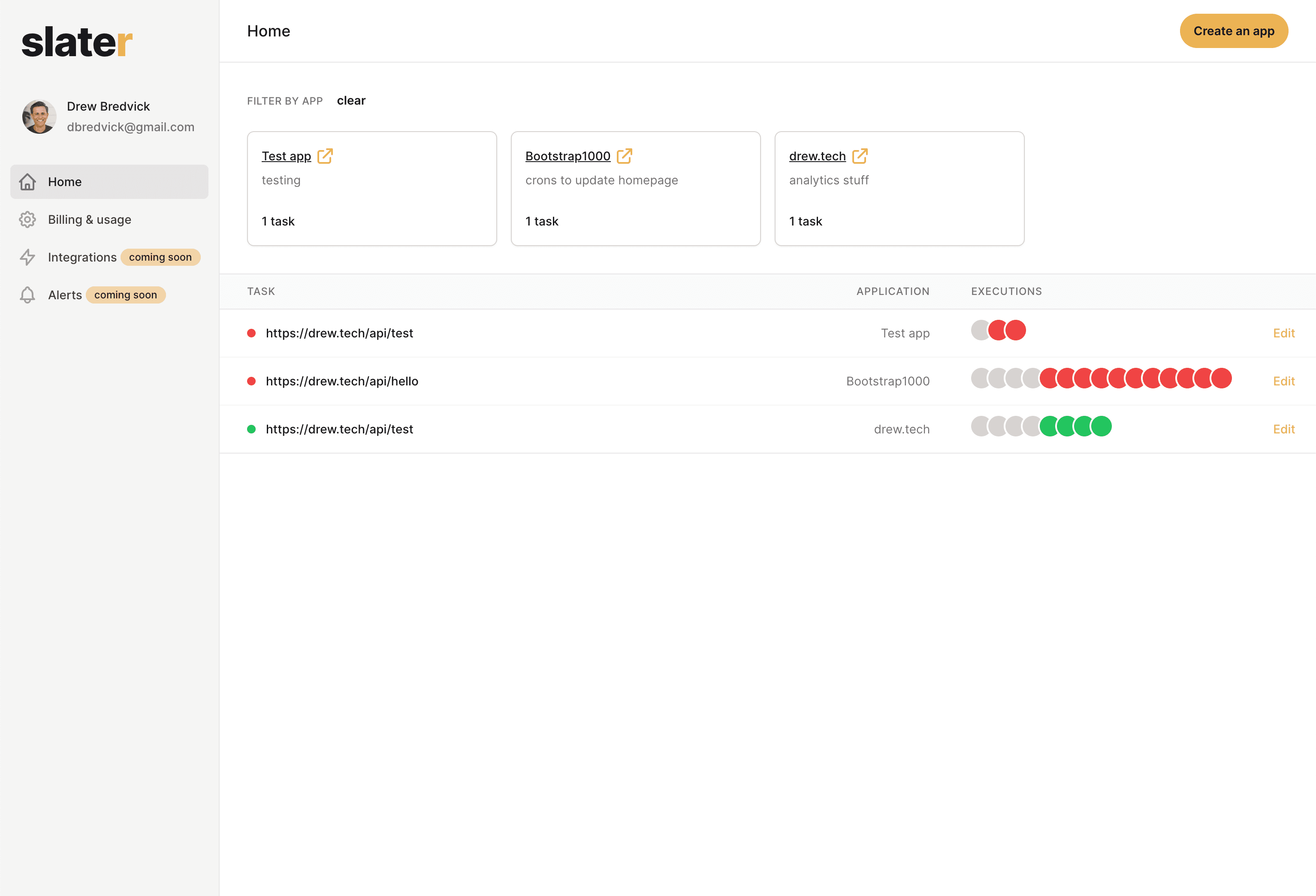Click the green status dot for drew.tech task

point(251,429)
